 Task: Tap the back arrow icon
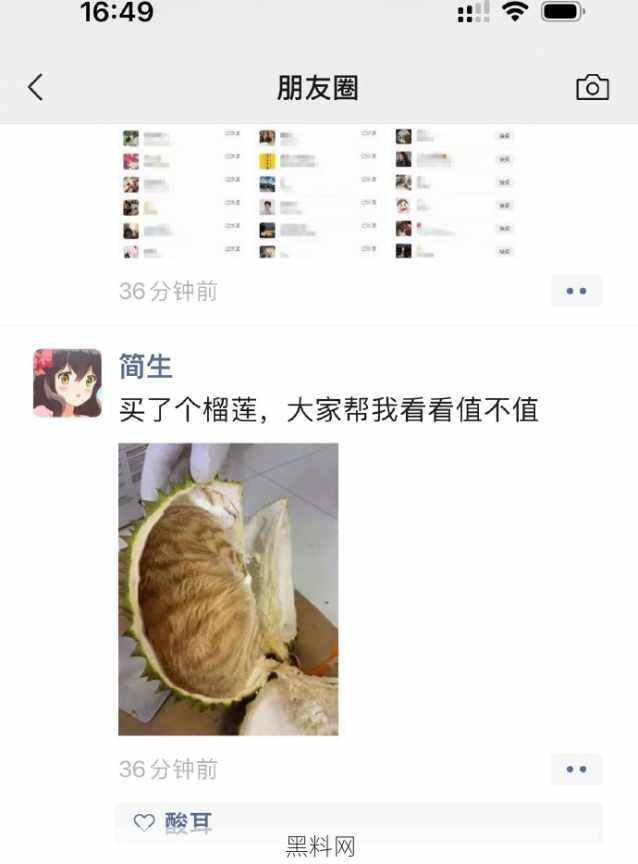click(35, 87)
